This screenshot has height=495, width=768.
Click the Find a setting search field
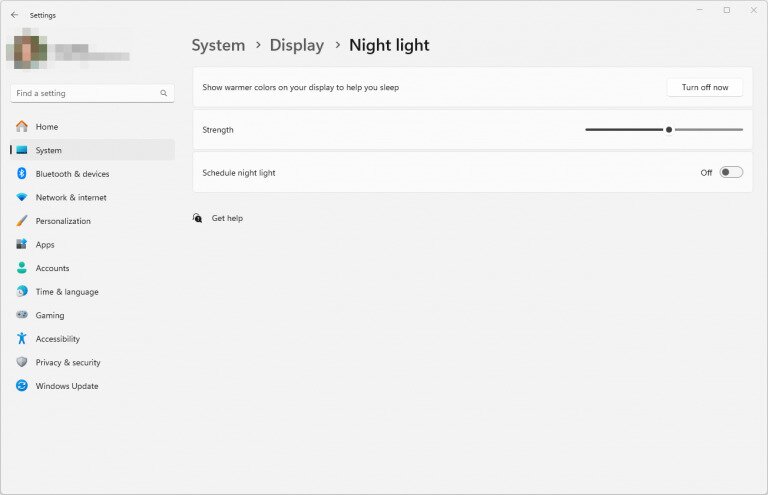click(92, 93)
